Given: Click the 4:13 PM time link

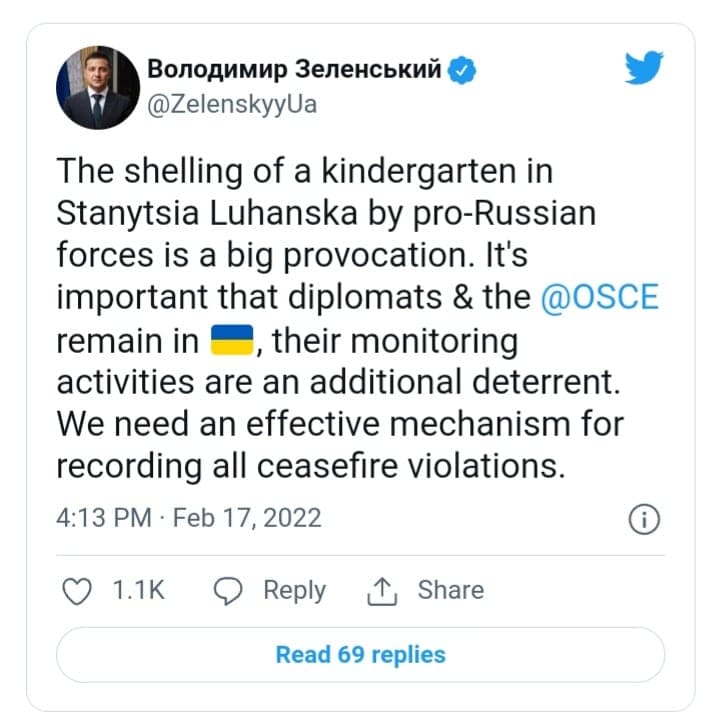Looking at the screenshot, I should [x=103, y=518].
